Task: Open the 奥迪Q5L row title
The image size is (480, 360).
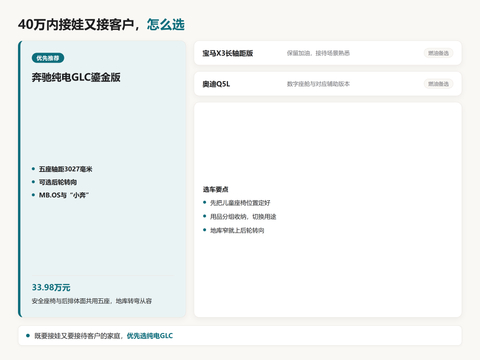Action: coord(216,84)
